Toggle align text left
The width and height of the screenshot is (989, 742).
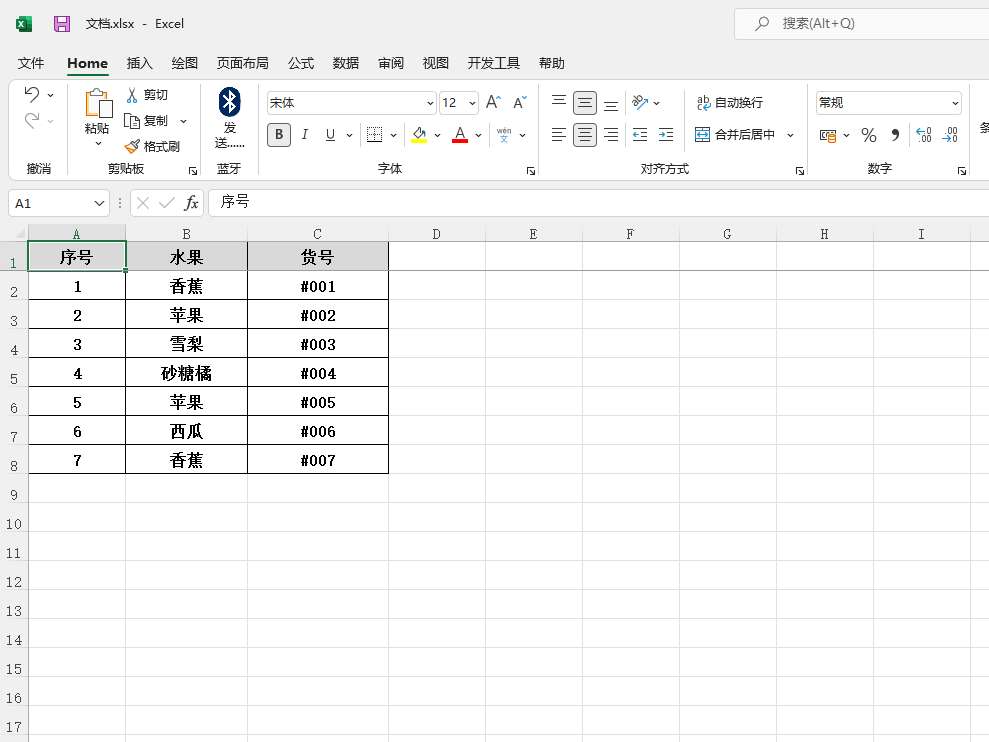(x=559, y=134)
